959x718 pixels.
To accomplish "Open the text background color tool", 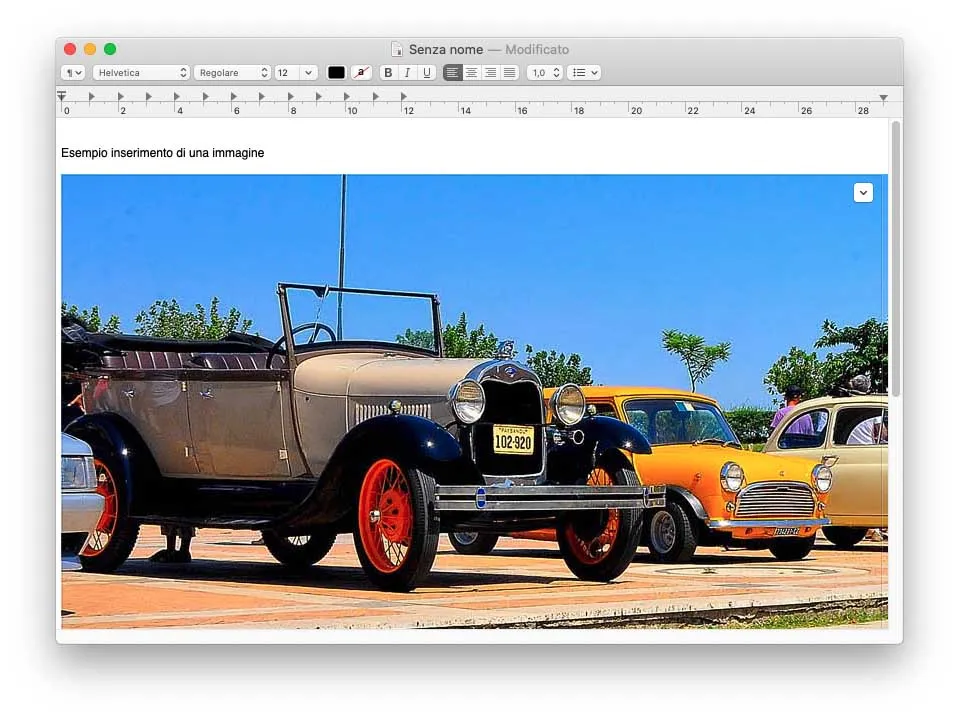I will tap(360, 72).
